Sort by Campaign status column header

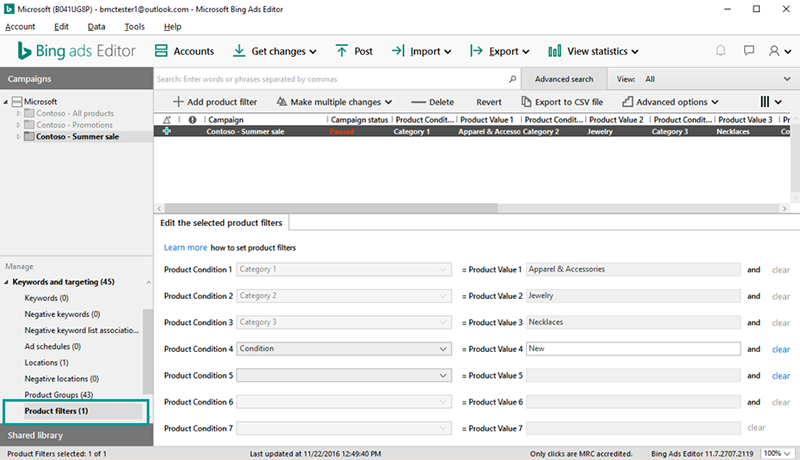[x=359, y=120]
